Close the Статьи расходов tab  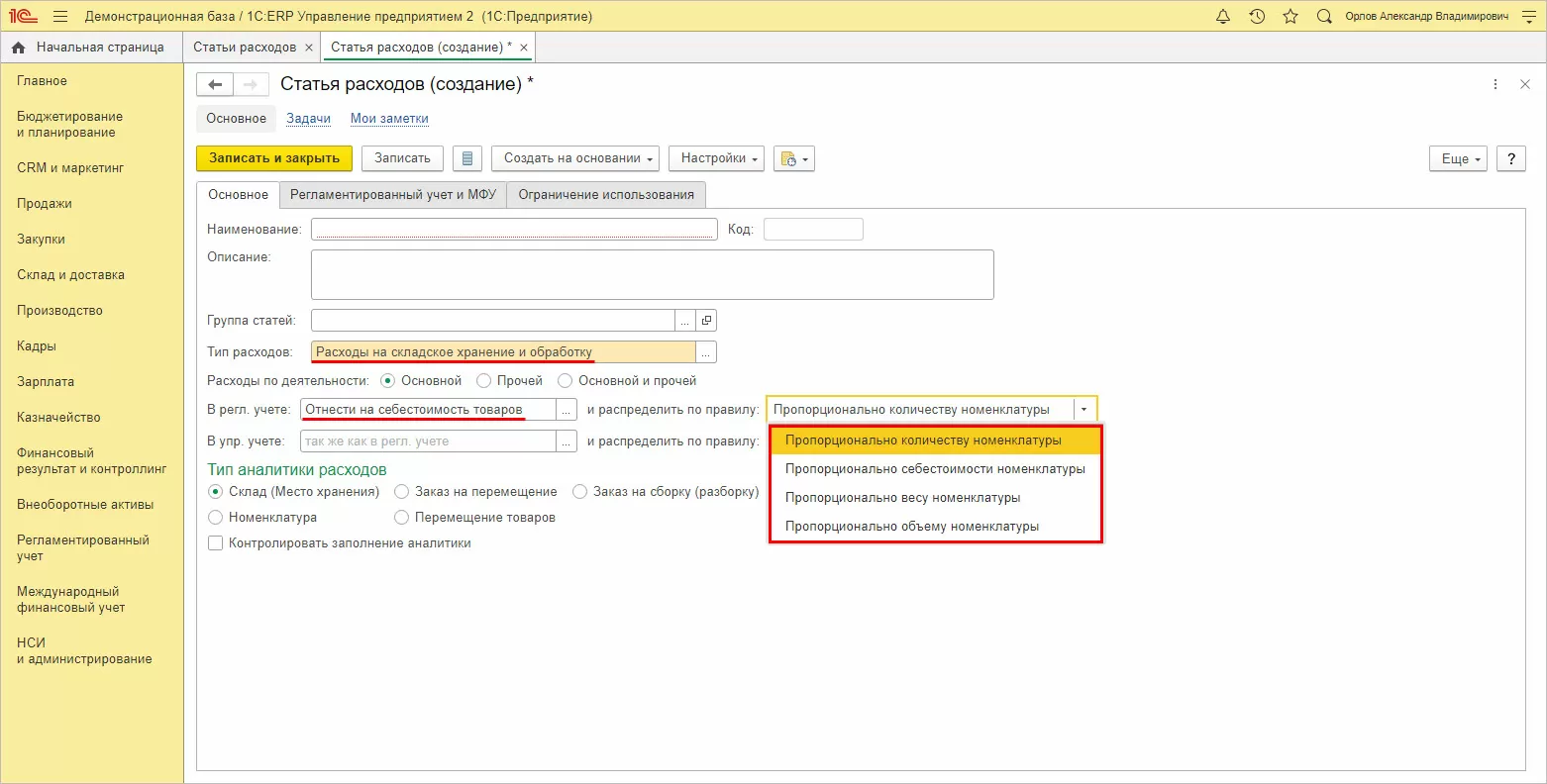309,48
